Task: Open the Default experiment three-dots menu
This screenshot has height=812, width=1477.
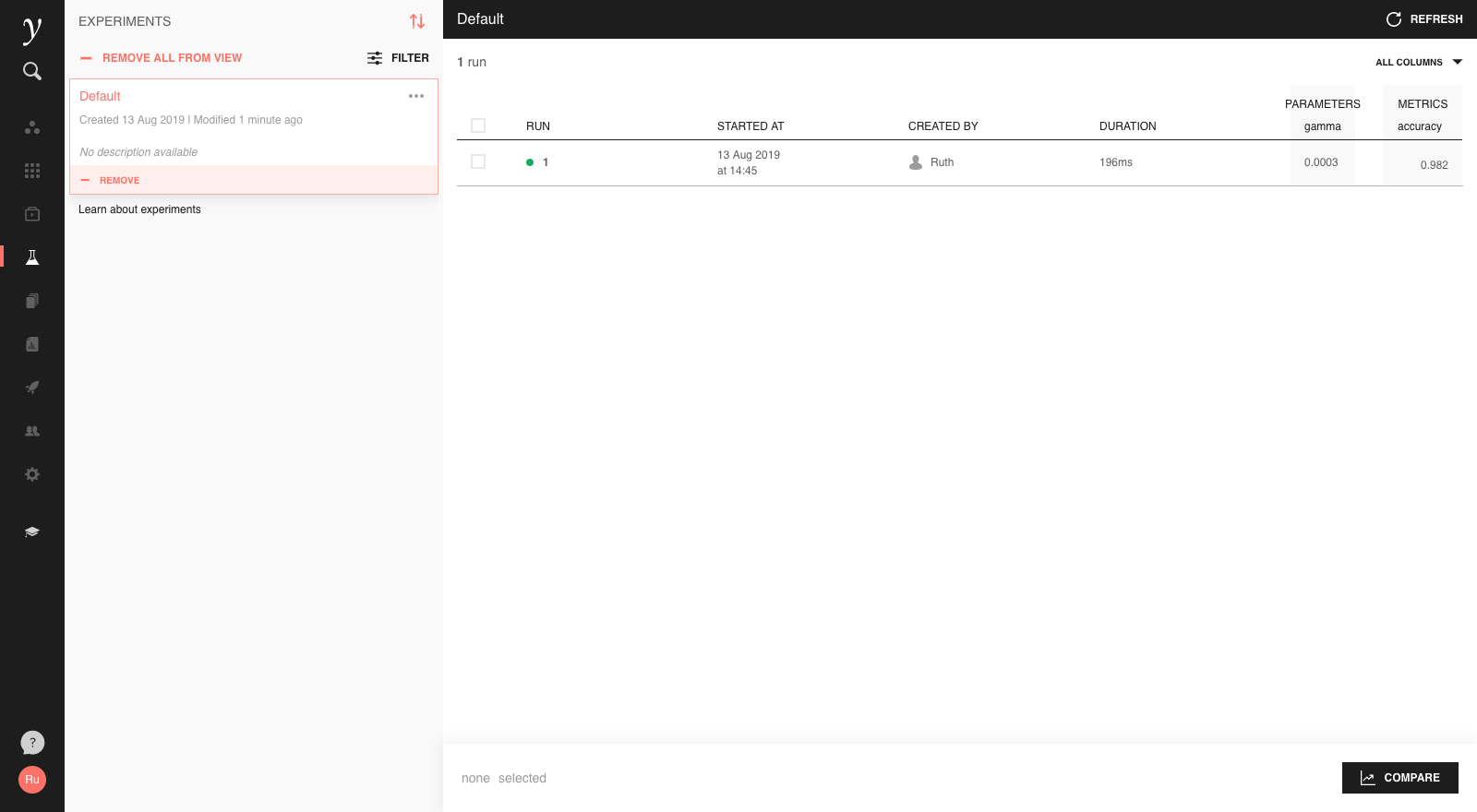Action: click(x=416, y=96)
